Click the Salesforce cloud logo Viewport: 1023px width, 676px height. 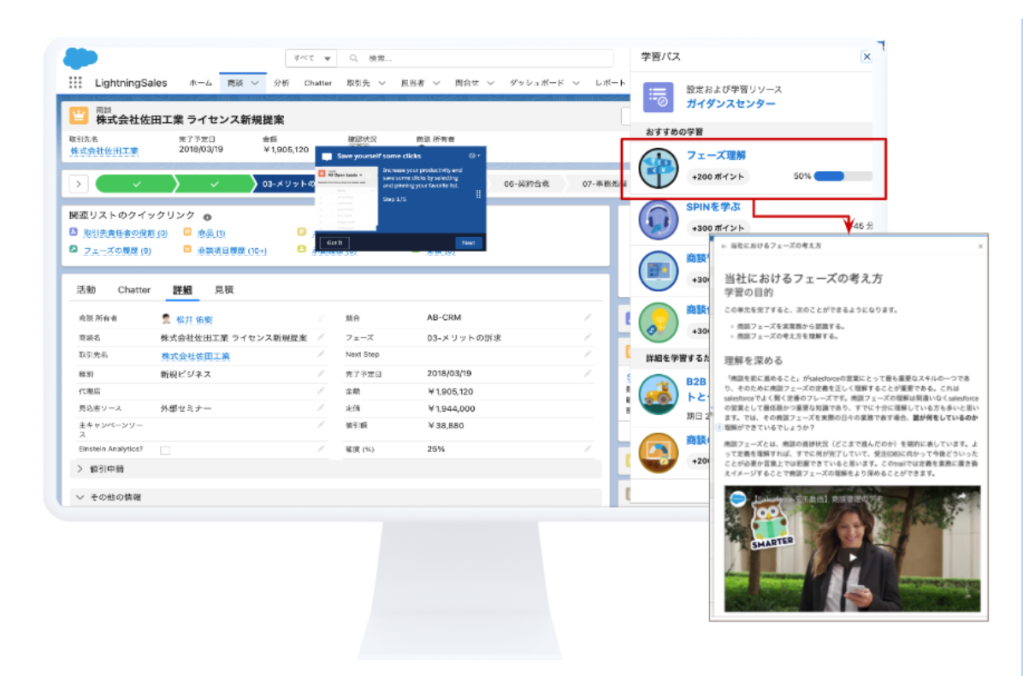click(80, 58)
